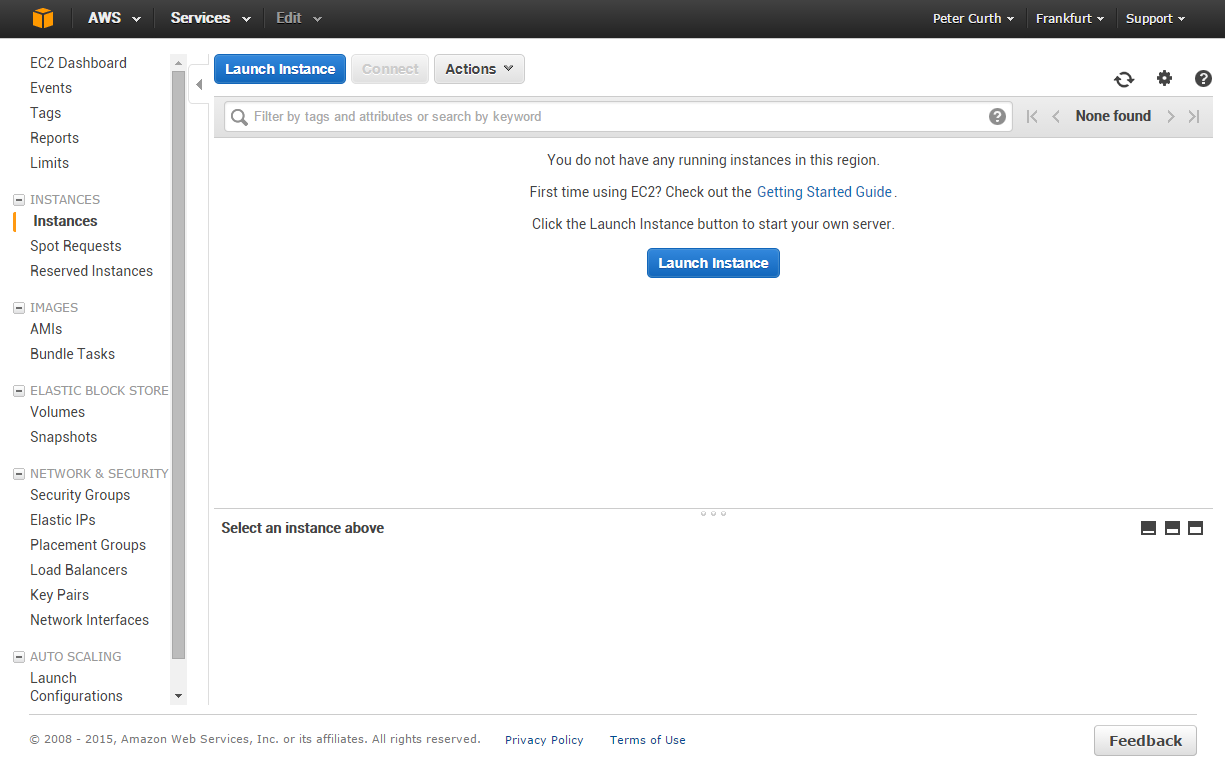Open the help question mark icon
This screenshot has height=763, width=1225.
click(x=1203, y=79)
